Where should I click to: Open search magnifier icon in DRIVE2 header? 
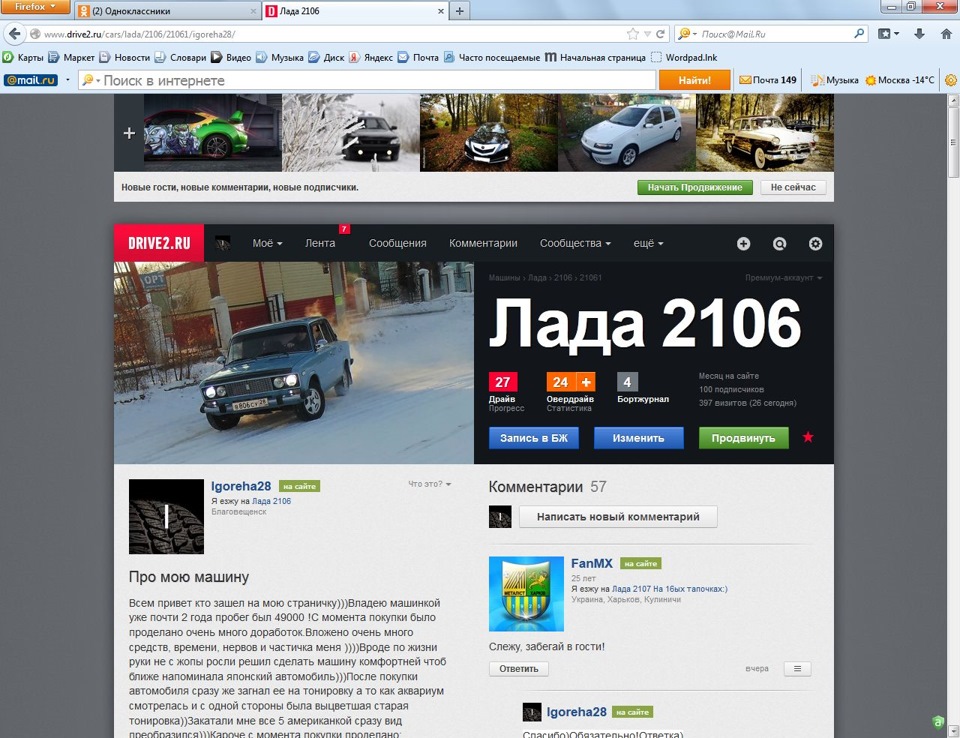[x=779, y=244]
